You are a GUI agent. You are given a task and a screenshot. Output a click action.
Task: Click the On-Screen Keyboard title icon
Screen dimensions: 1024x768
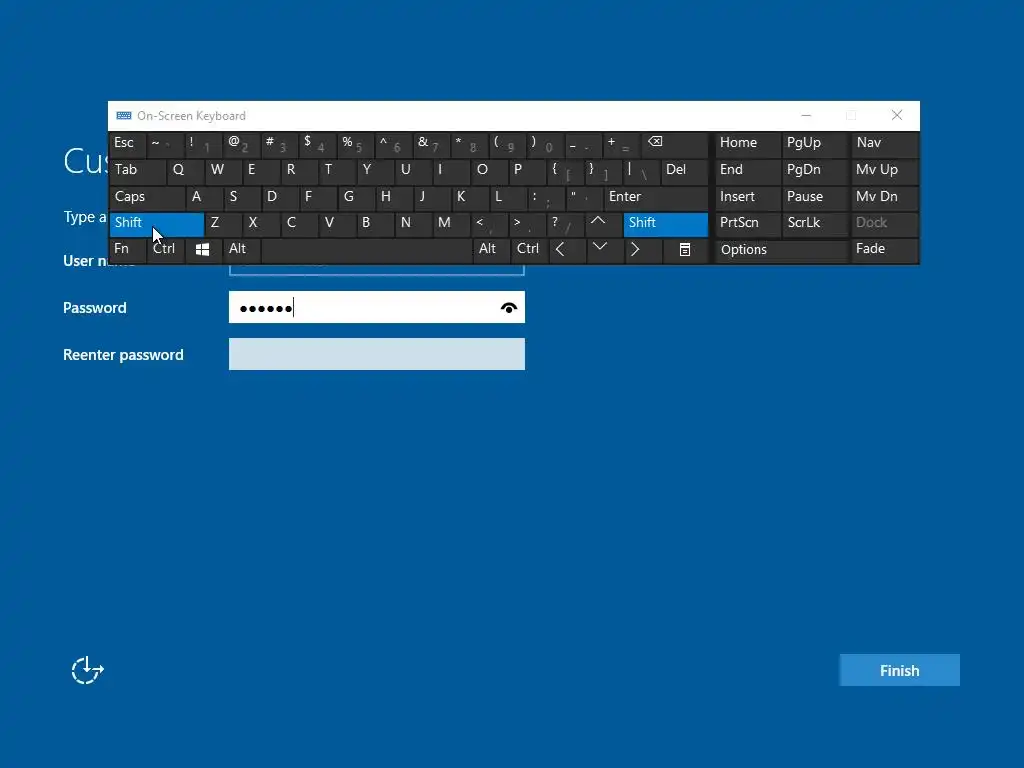[x=123, y=116]
